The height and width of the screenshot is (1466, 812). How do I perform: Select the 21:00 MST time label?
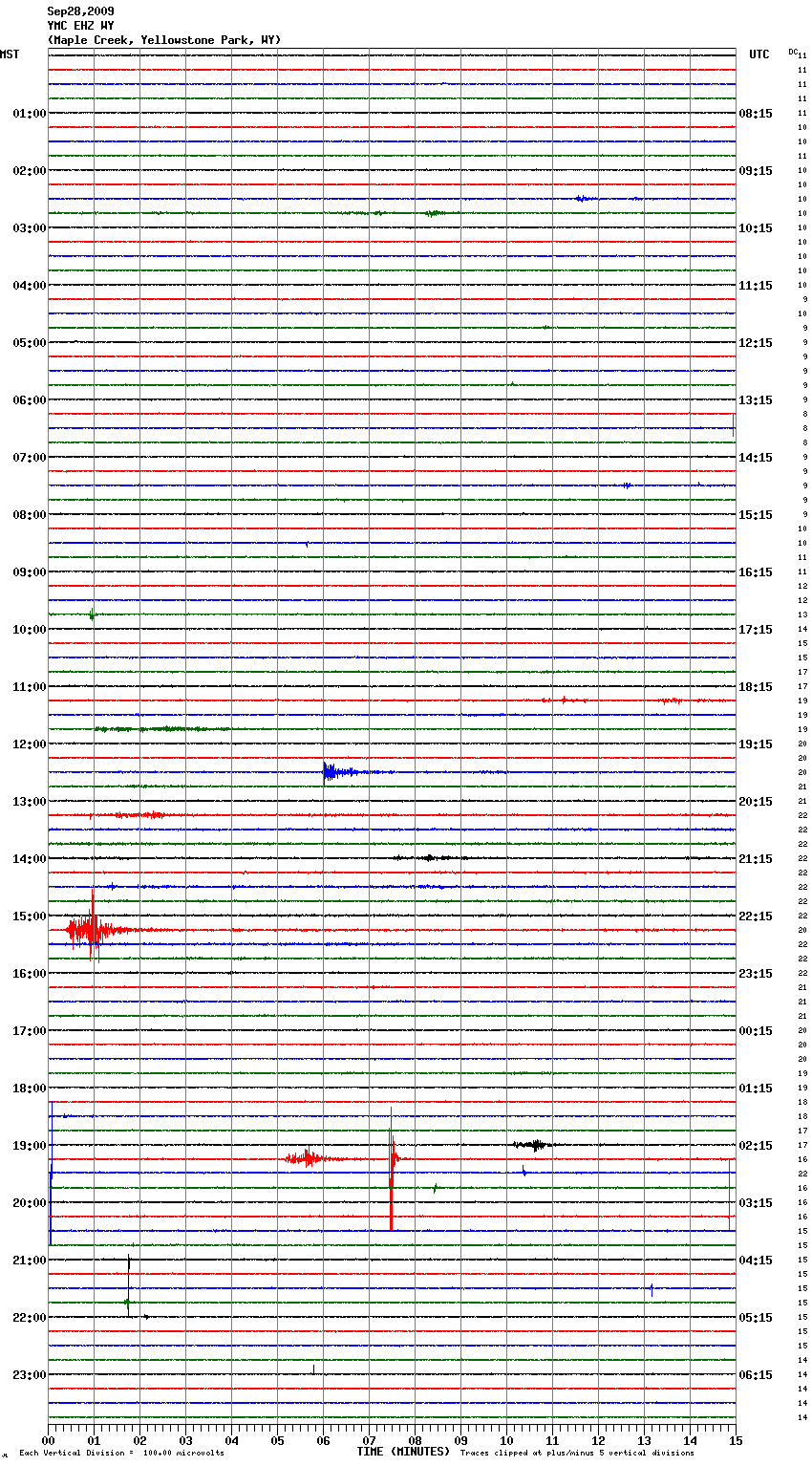click(29, 1261)
